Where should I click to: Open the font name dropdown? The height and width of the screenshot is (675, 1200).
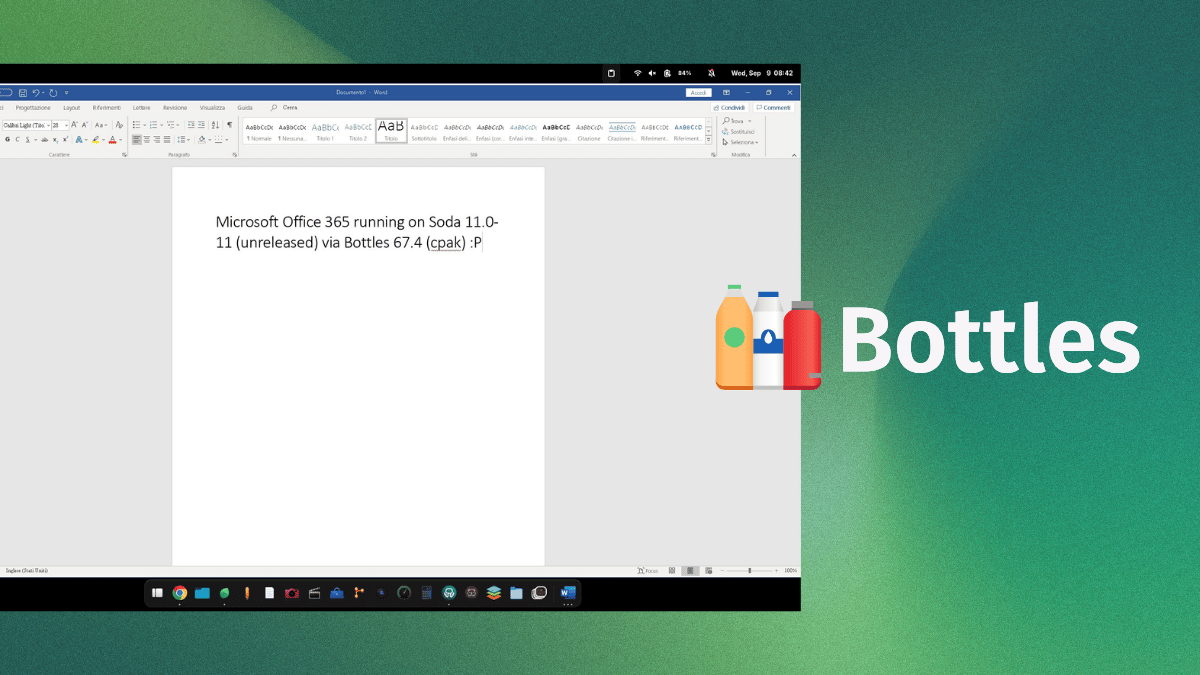click(48, 125)
